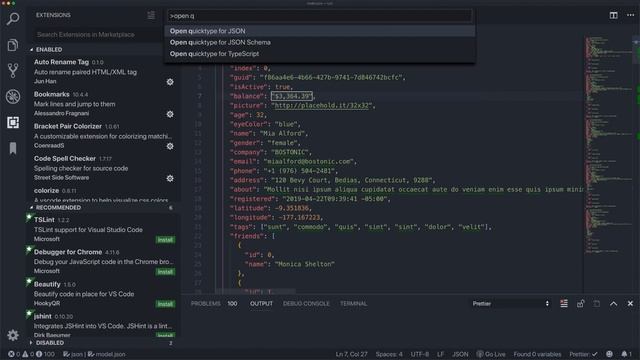Select the Bracket Pair Colorizer extension
The image size is (640, 360).
coord(102,136)
